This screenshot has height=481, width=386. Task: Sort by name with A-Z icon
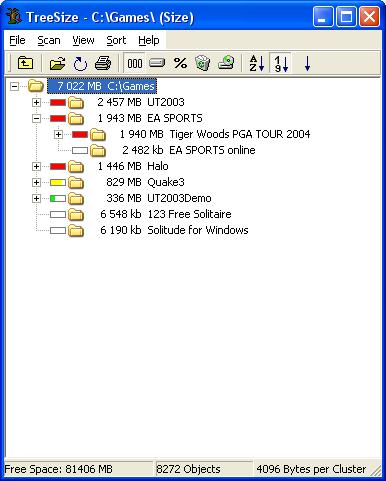[x=257, y=63]
